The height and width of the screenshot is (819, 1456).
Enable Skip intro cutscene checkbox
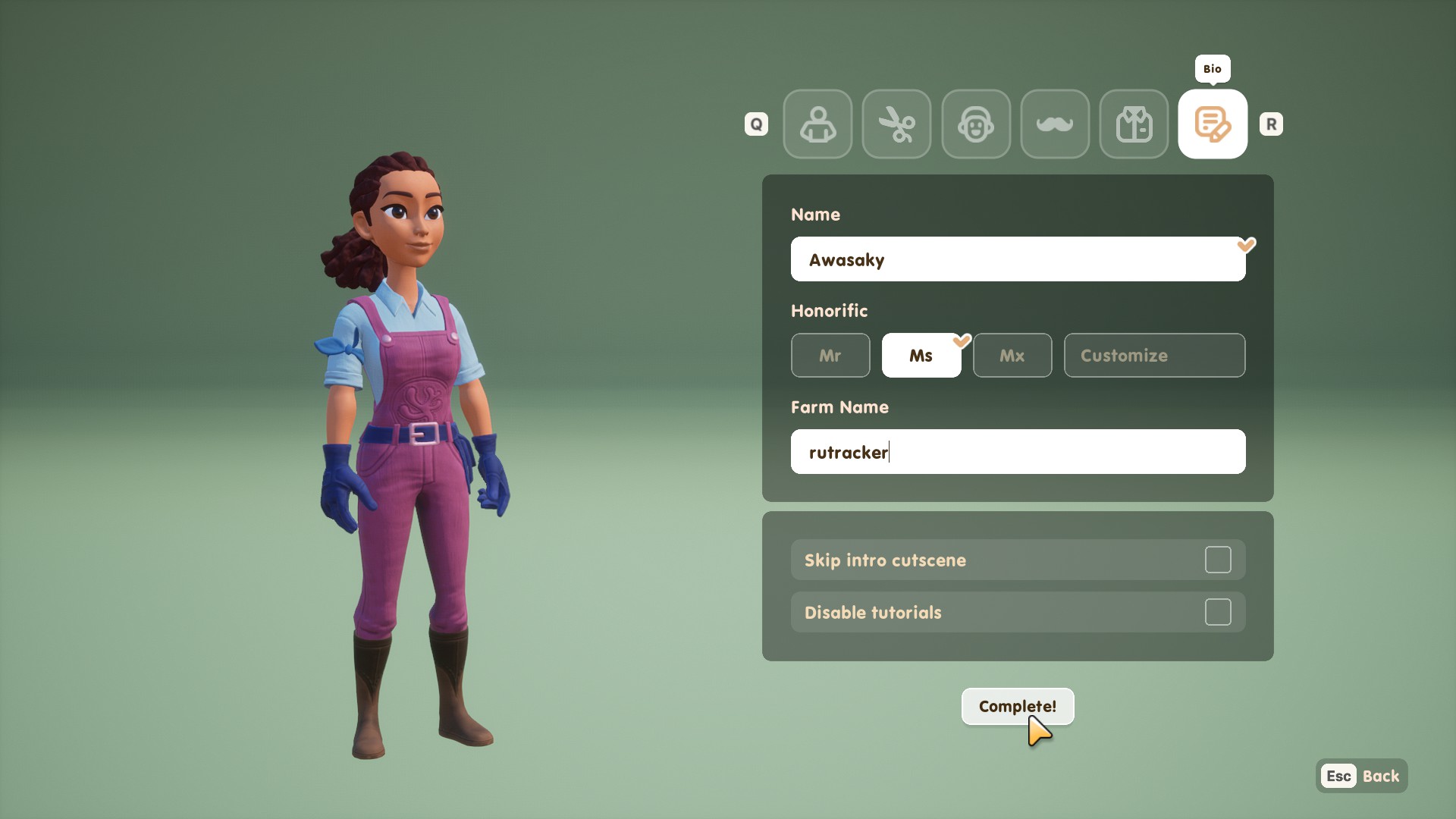click(1218, 560)
